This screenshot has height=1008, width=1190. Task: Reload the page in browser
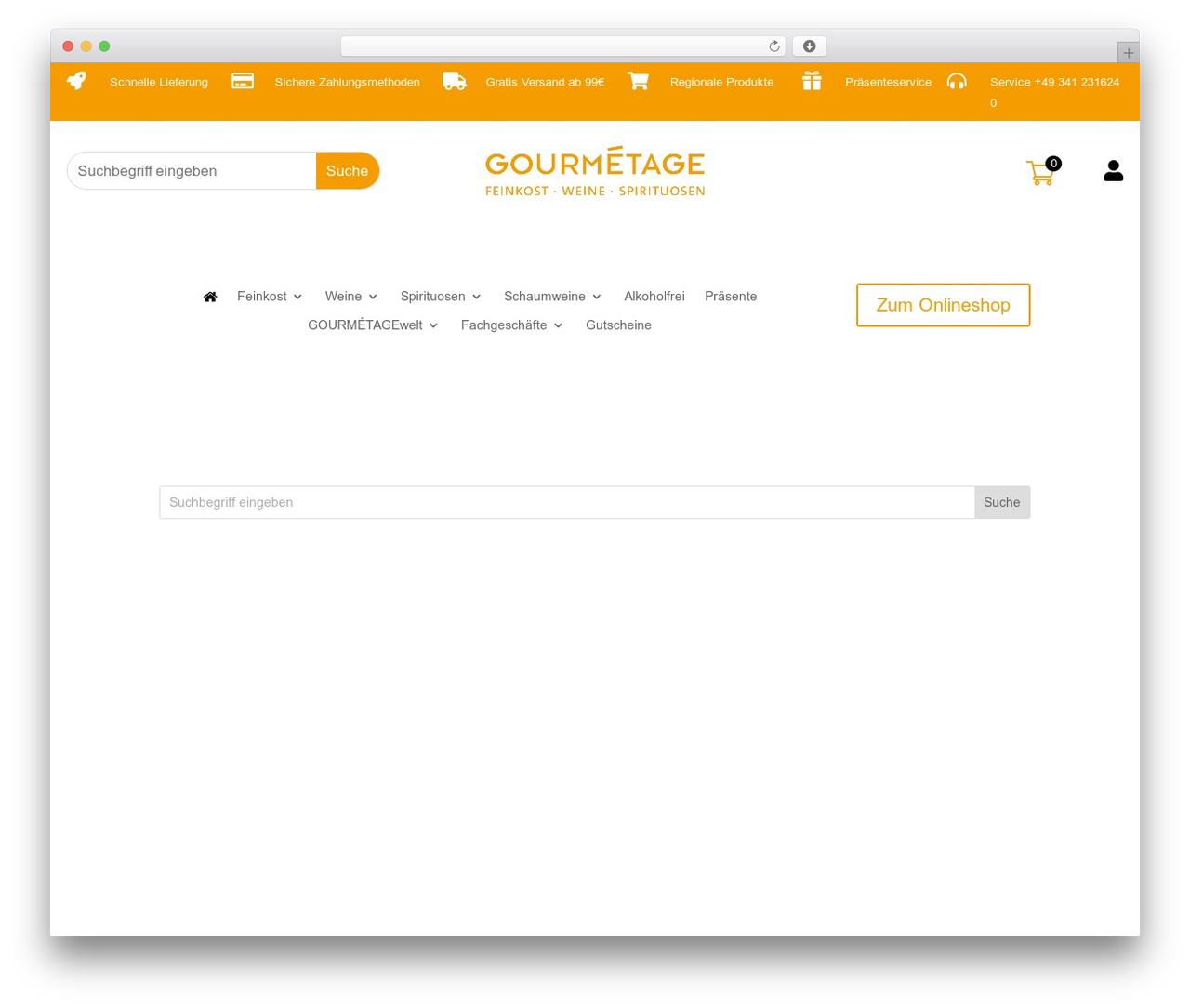coord(774,46)
